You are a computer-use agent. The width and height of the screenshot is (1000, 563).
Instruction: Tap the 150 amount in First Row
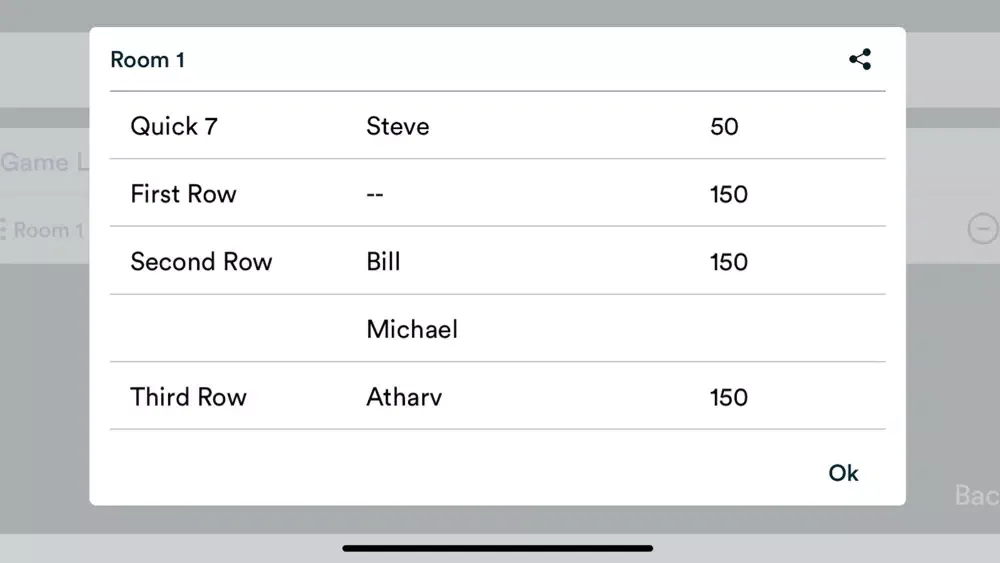point(728,194)
